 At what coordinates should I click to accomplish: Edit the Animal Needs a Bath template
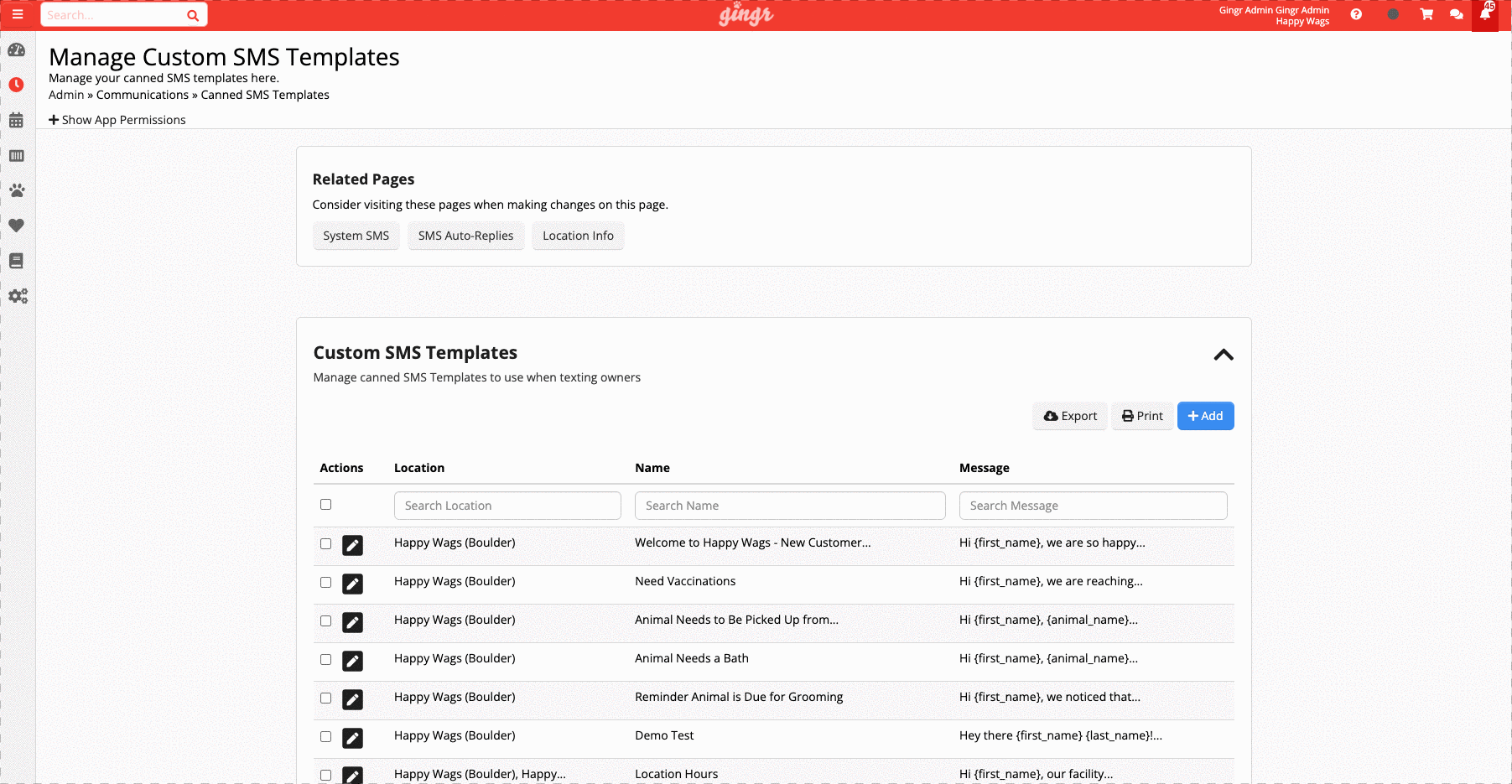tap(353, 662)
